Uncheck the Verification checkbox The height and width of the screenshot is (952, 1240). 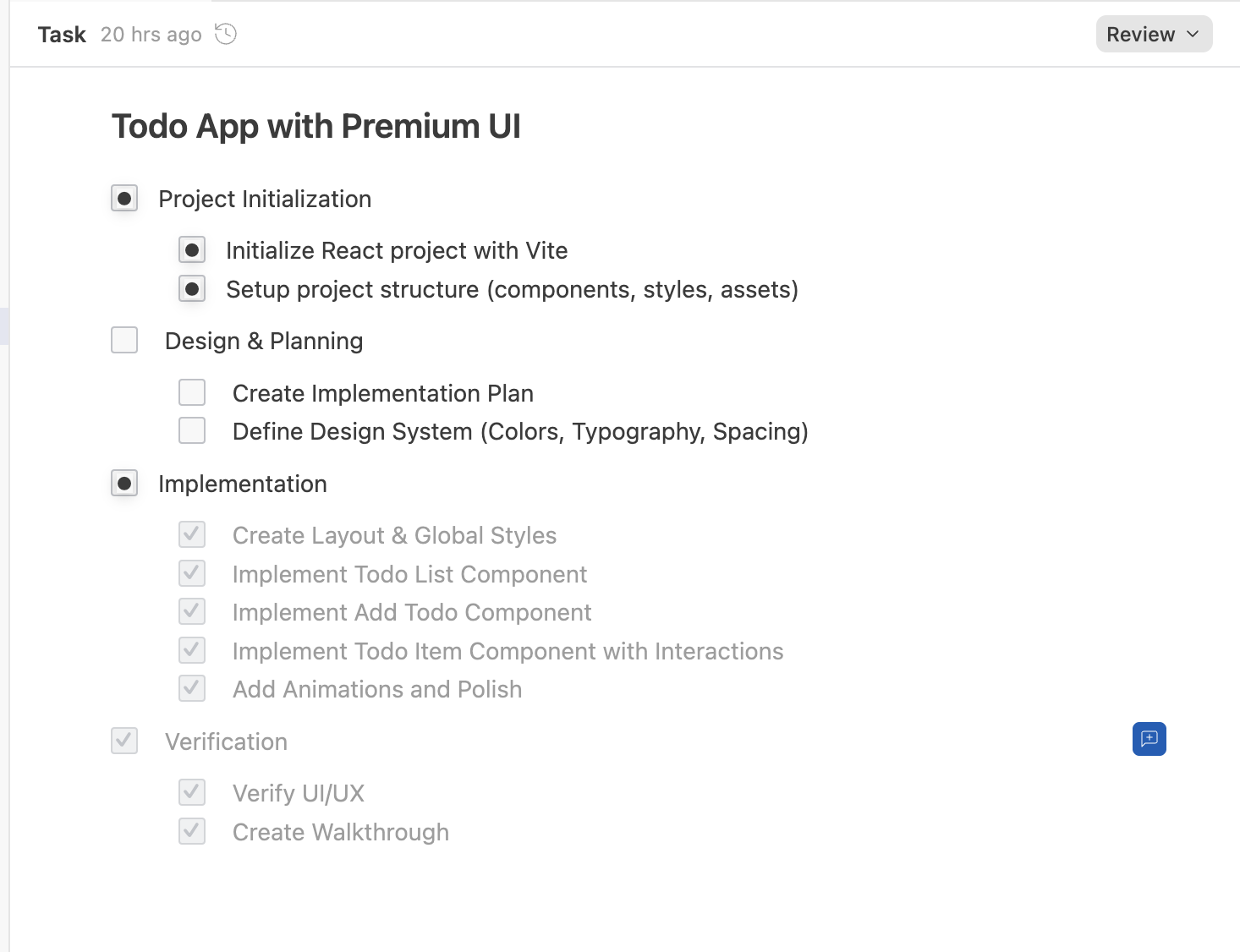click(x=124, y=741)
